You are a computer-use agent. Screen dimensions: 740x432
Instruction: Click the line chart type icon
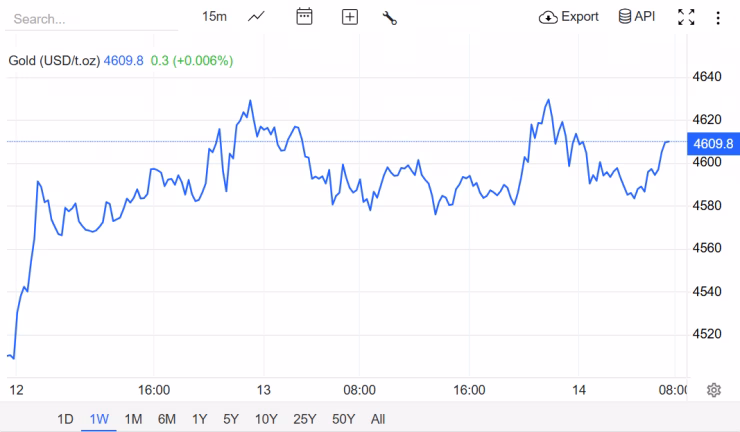click(x=257, y=17)
